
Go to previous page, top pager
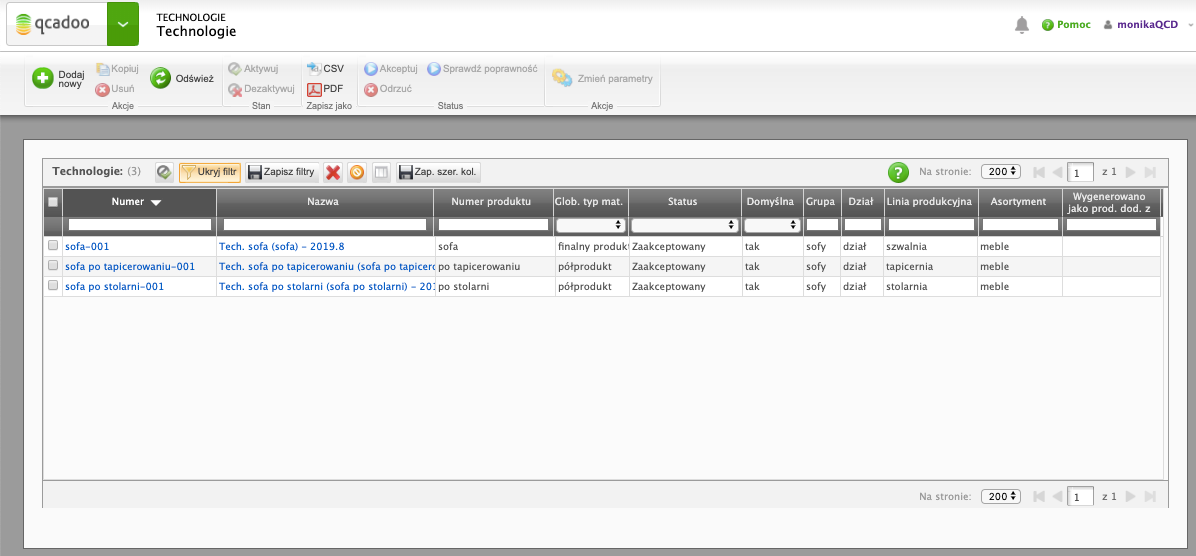point(1057,172)
